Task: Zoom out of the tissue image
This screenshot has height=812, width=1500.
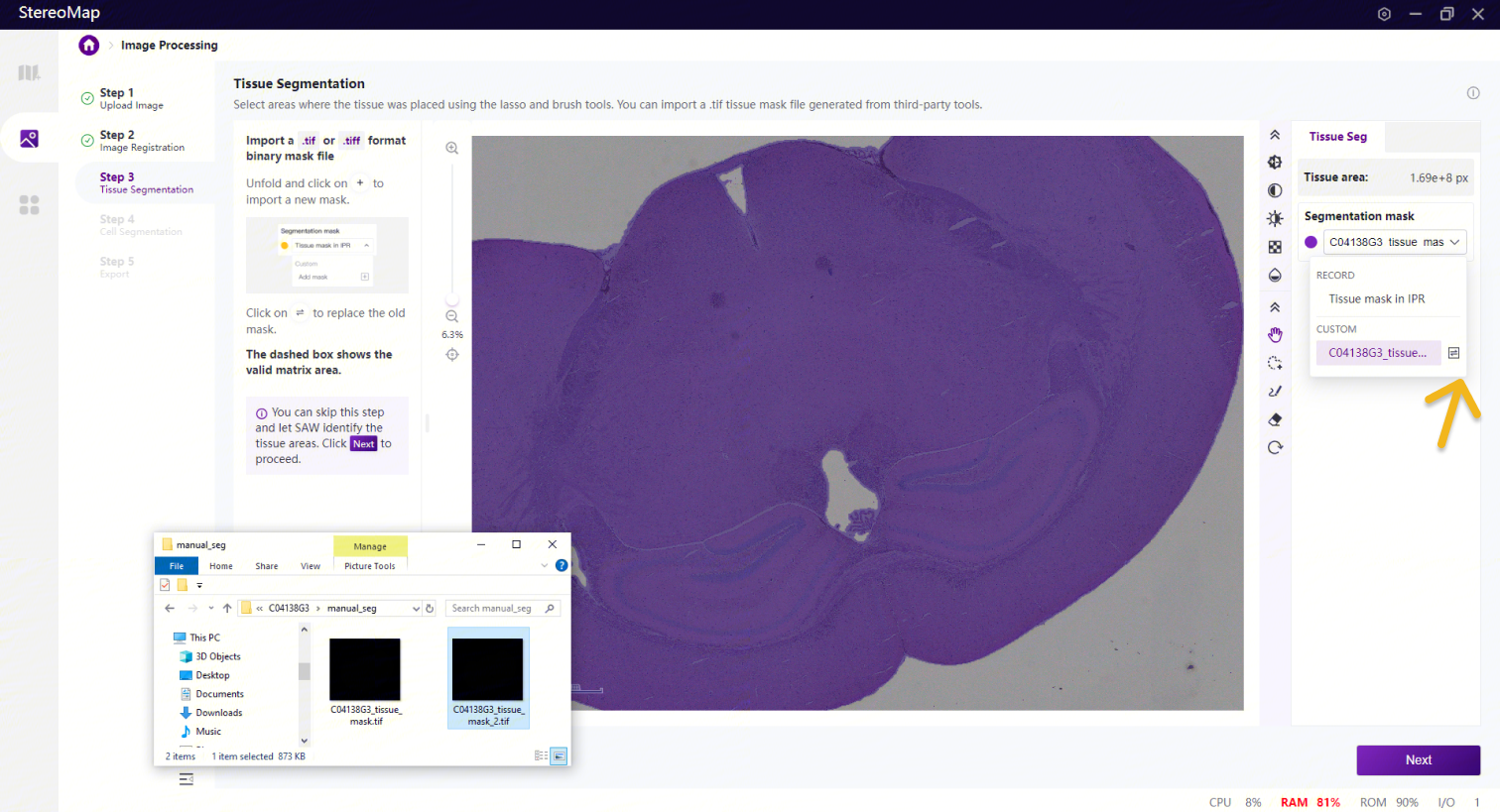Action: click(x=452, y=316)
